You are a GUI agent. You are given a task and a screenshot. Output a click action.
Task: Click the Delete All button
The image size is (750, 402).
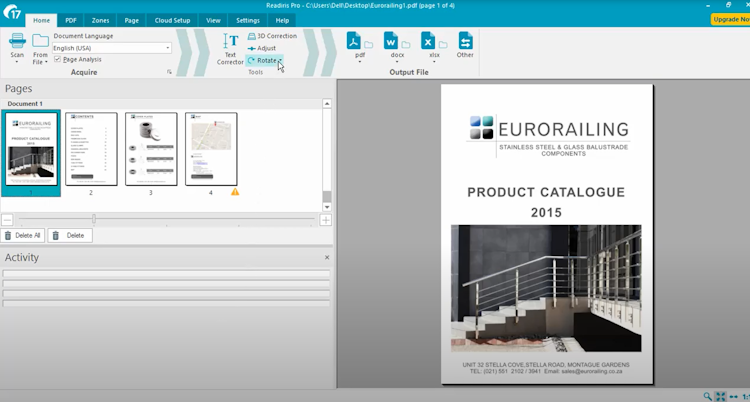click(22, 235)
